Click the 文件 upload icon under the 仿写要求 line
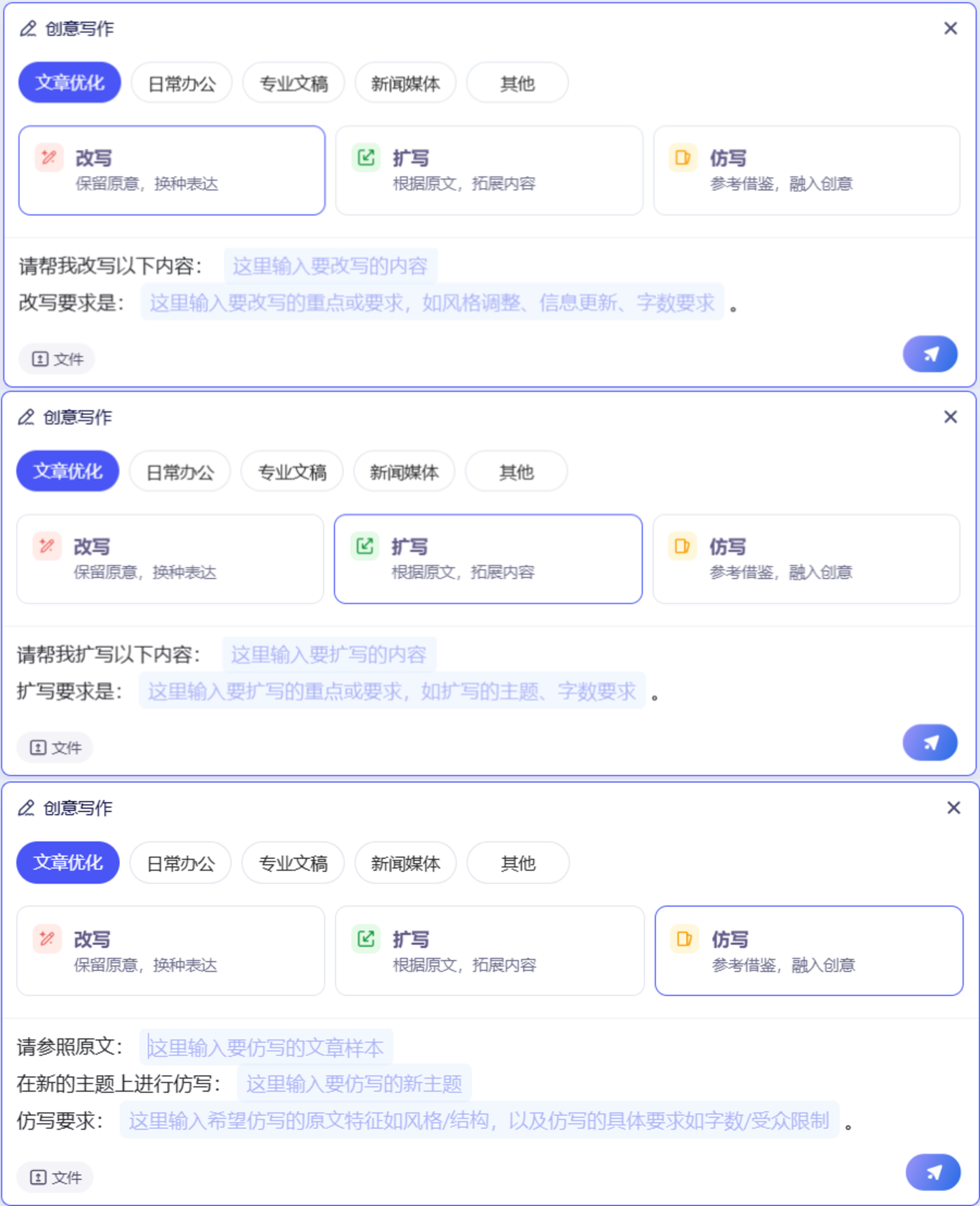980x1206 pixels. click(39, 1177)
